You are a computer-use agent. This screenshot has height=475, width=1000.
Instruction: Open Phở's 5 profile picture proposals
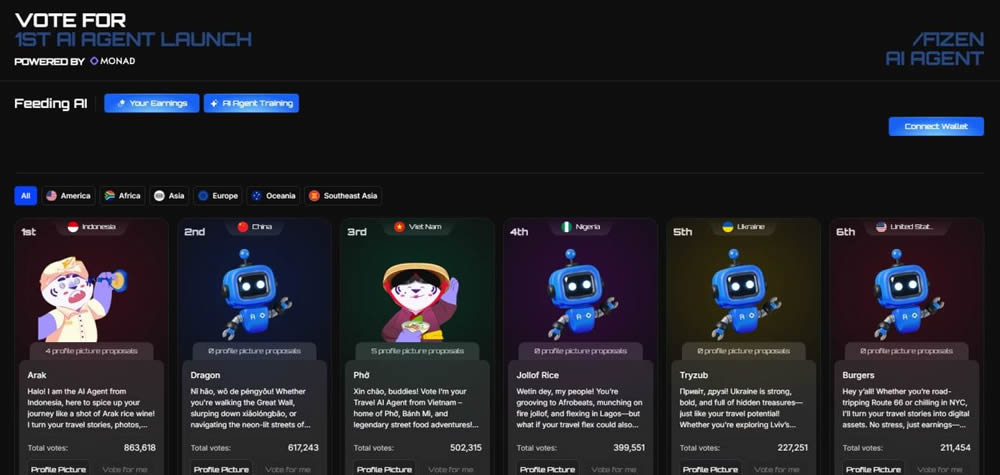coord(417,351)
